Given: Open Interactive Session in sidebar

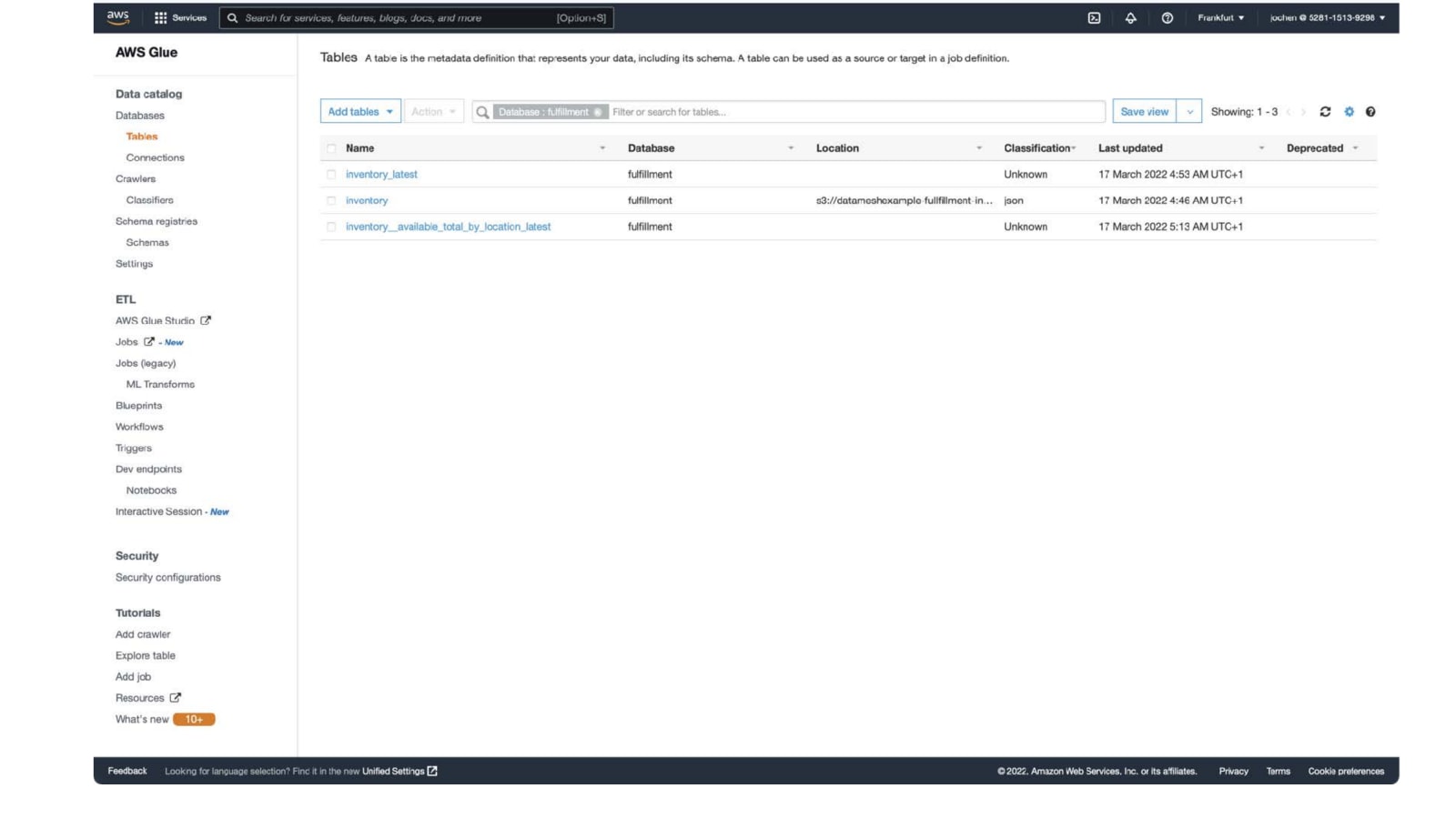Looking at the screenshot, I should [x=159, y=511].
